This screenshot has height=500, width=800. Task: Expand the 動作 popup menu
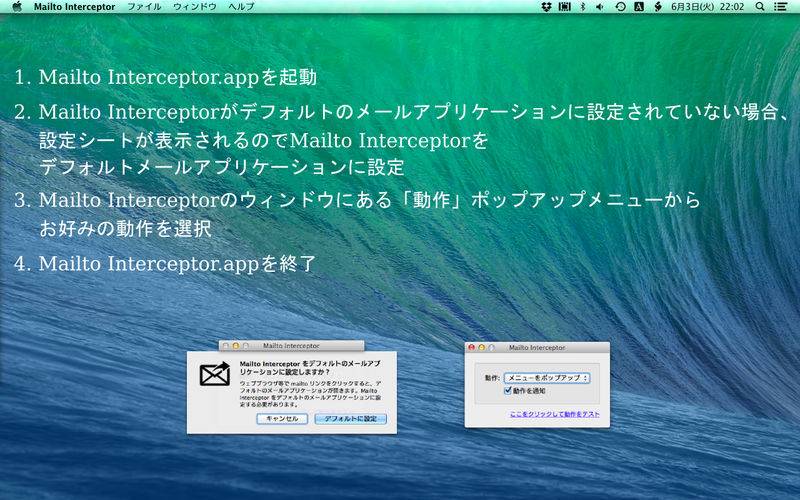click(546, 378)
